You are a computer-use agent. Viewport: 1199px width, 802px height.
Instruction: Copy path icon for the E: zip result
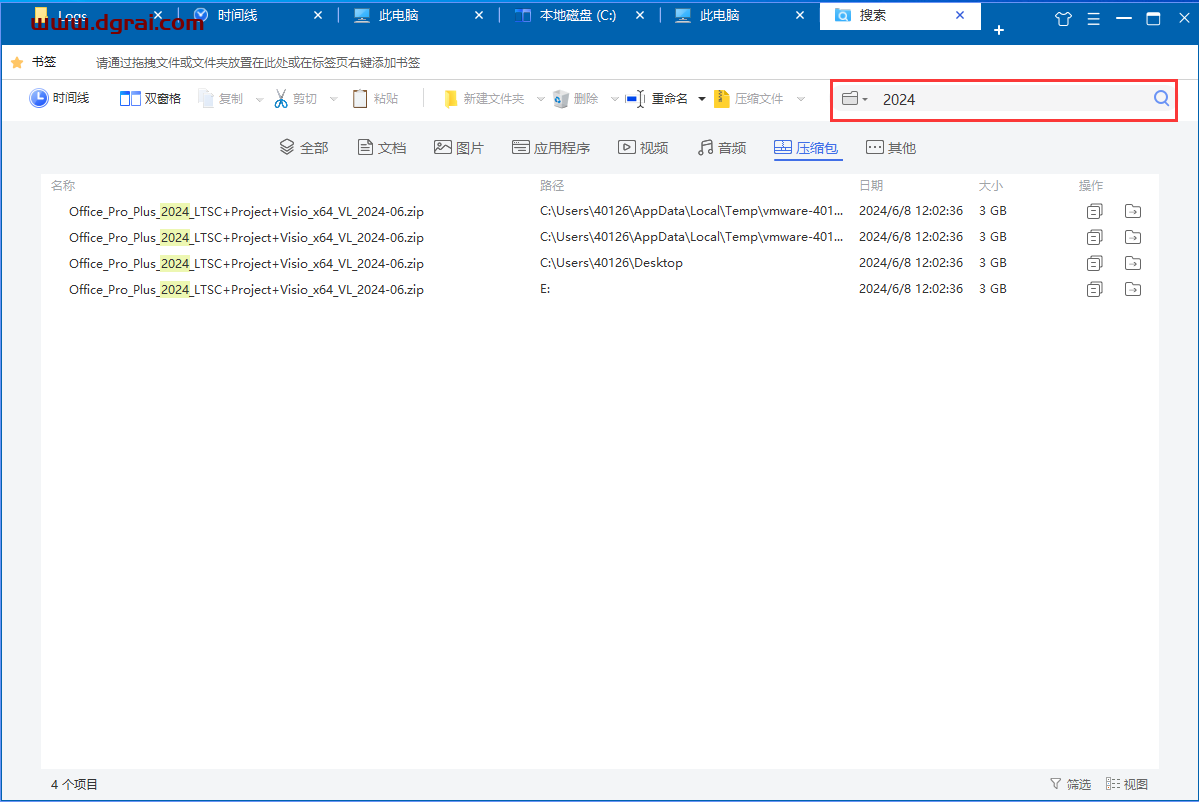coord(1094,289)
